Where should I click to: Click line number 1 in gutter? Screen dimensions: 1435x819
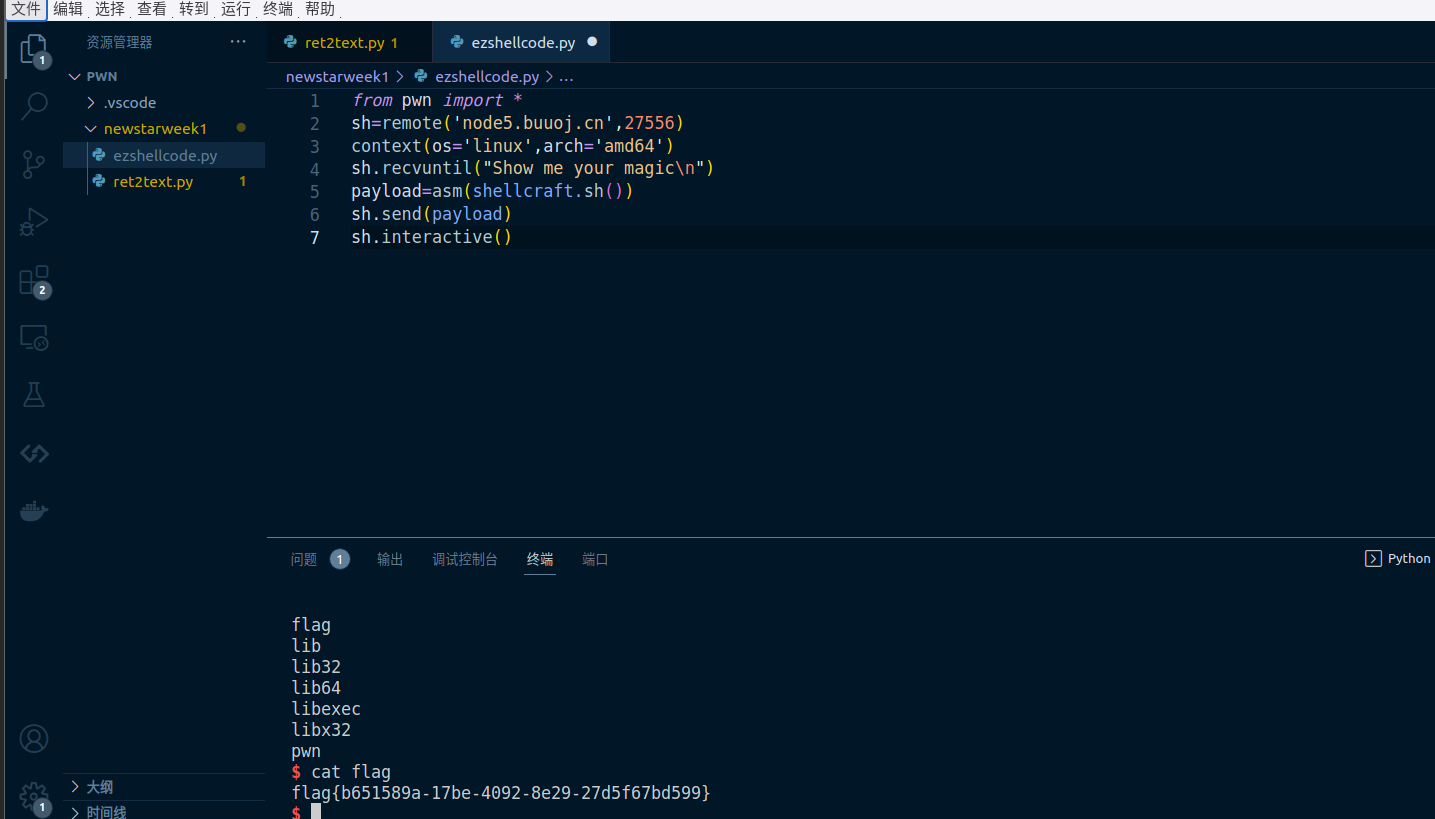(315, 101)
